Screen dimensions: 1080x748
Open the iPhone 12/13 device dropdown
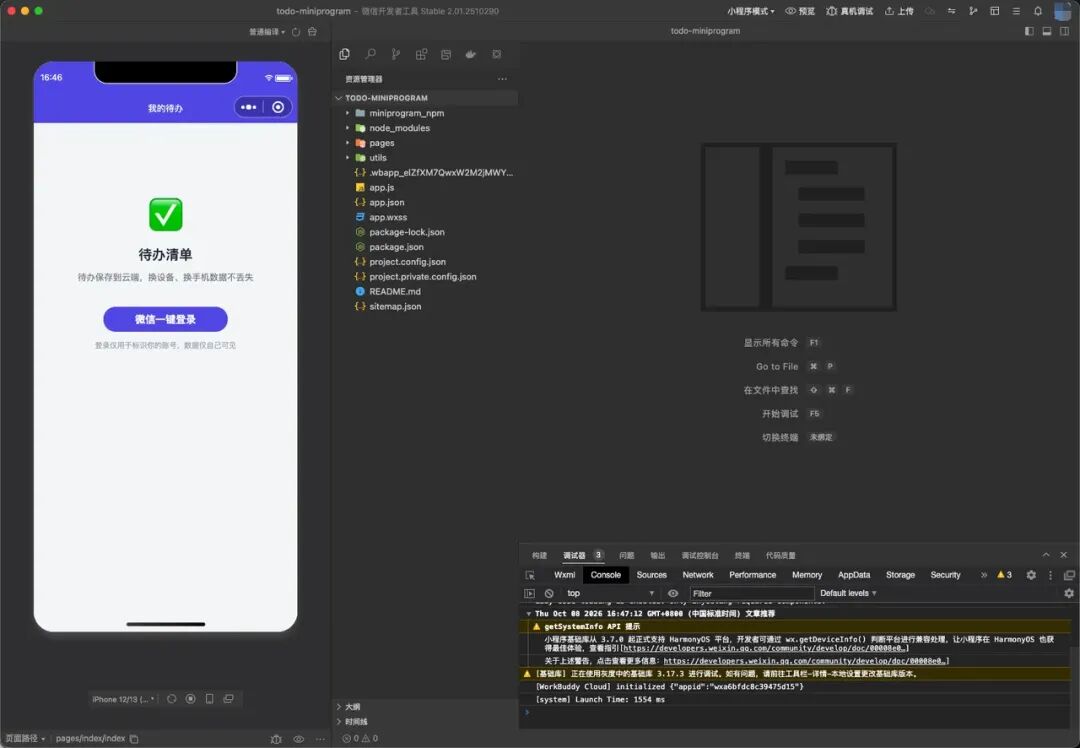click(x=123, y=699)
